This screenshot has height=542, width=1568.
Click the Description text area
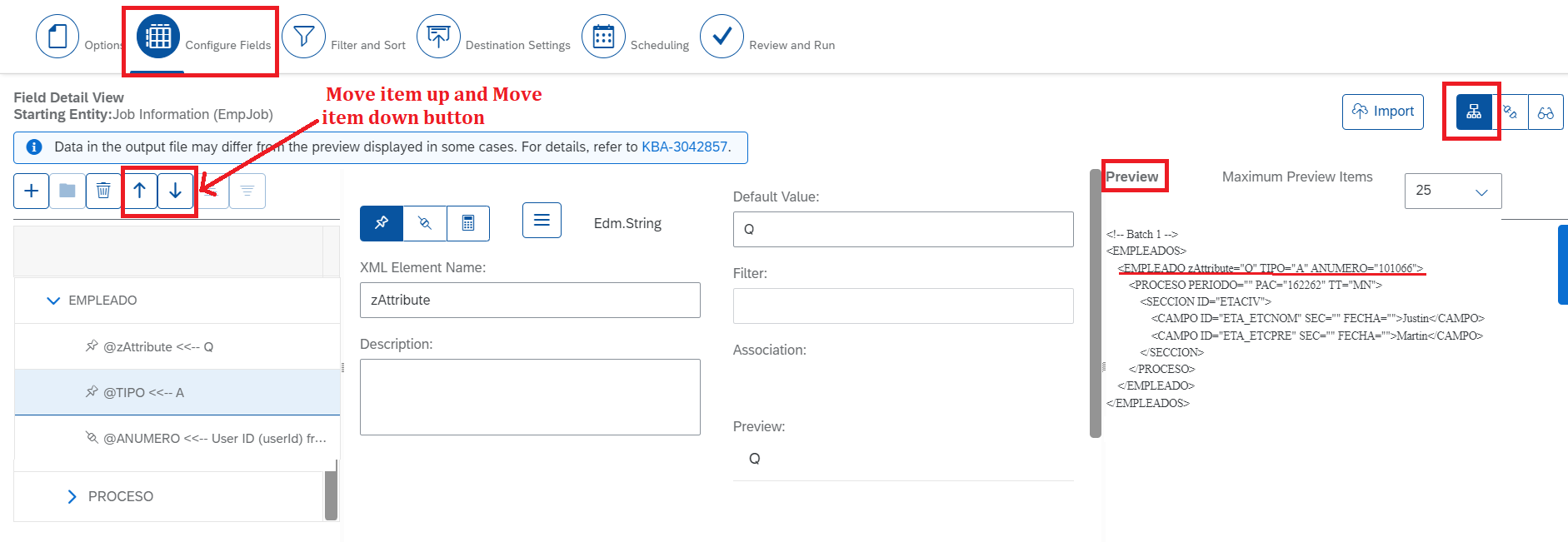(x=530, y=397)
